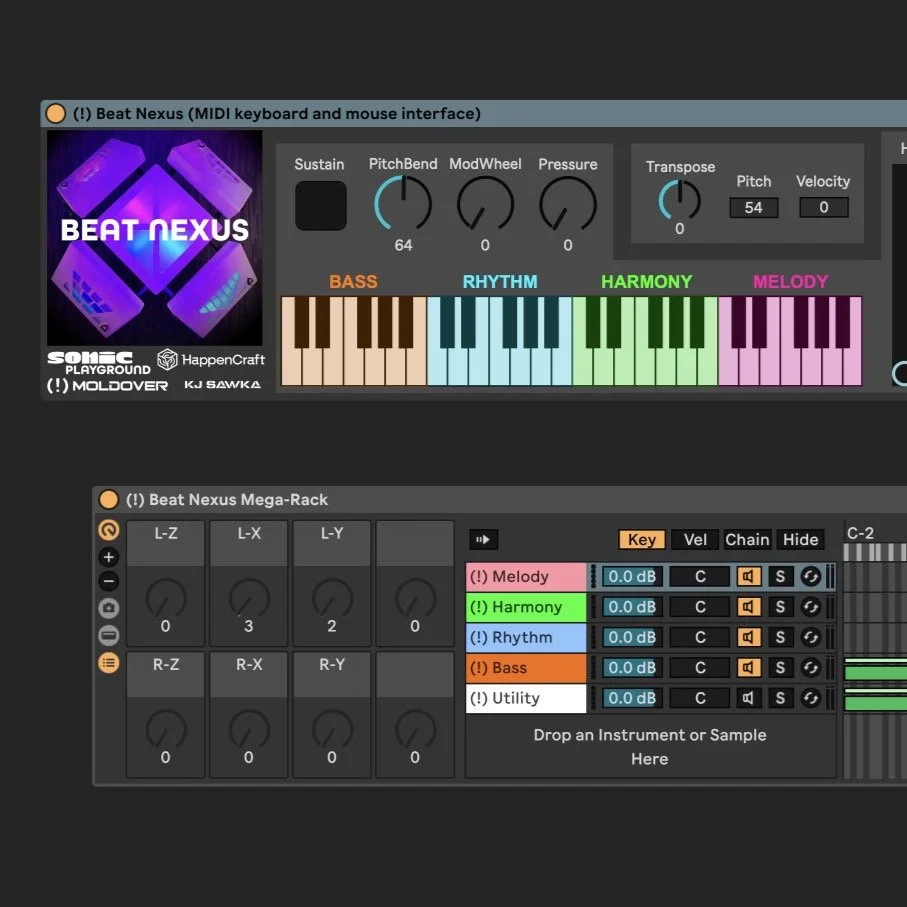907x907 pixels.
Task: Switch to the Vel tab
Action: click(694, 539)
